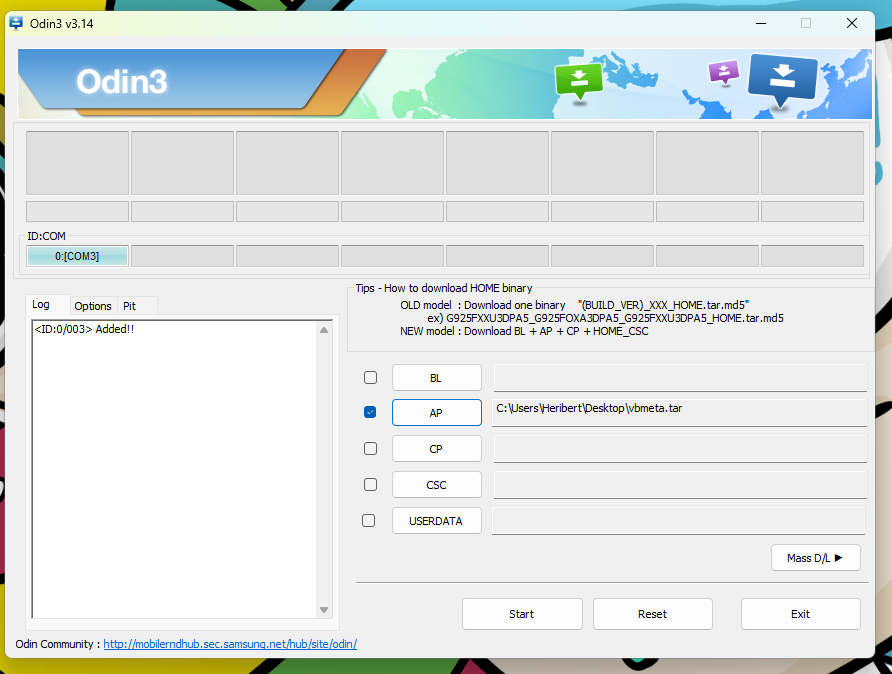Click the empty CP file path field
This screenshot has width=892, height=674.
pos(680,449)
